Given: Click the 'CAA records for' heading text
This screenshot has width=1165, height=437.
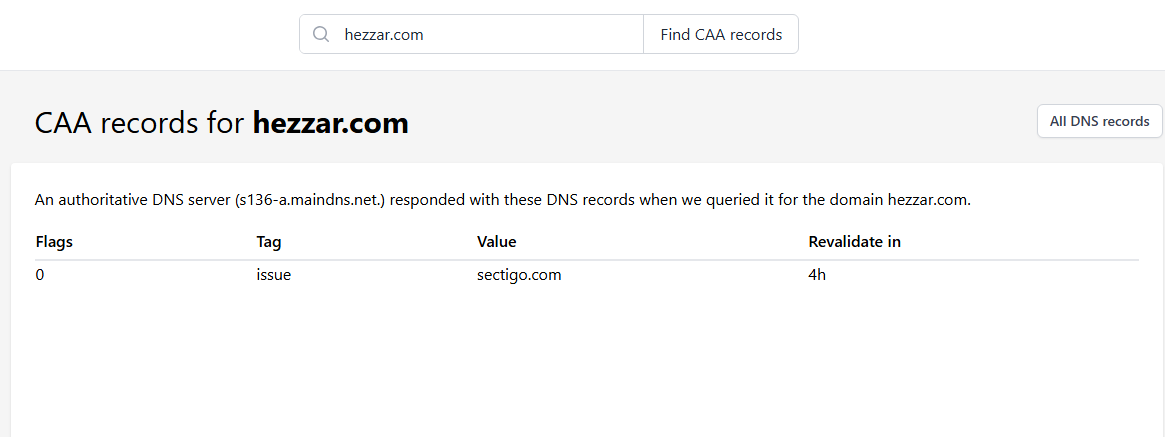Looking at the screenshot, I should coord(139,123).
